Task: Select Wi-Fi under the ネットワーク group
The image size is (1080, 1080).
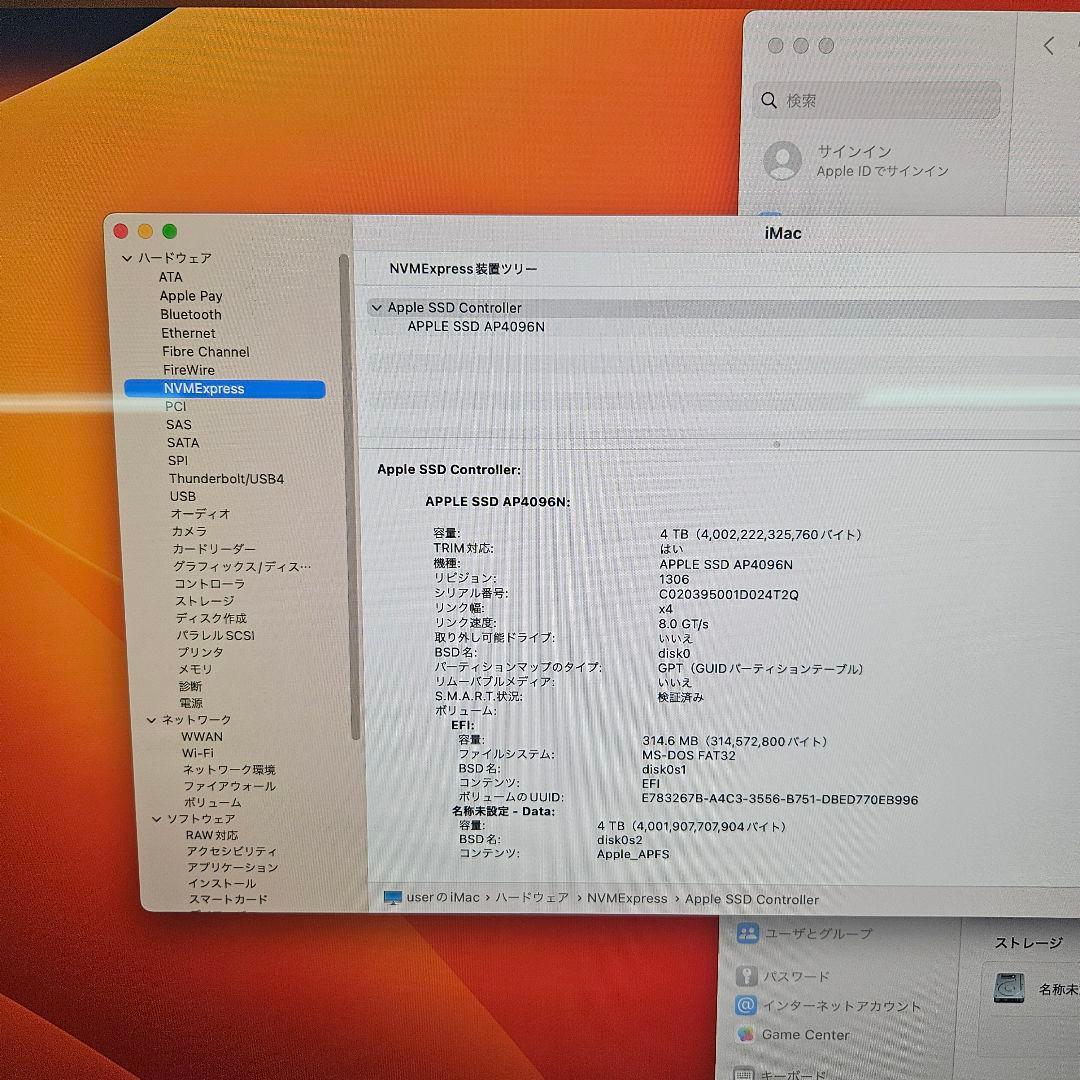Action: point(198,753)
